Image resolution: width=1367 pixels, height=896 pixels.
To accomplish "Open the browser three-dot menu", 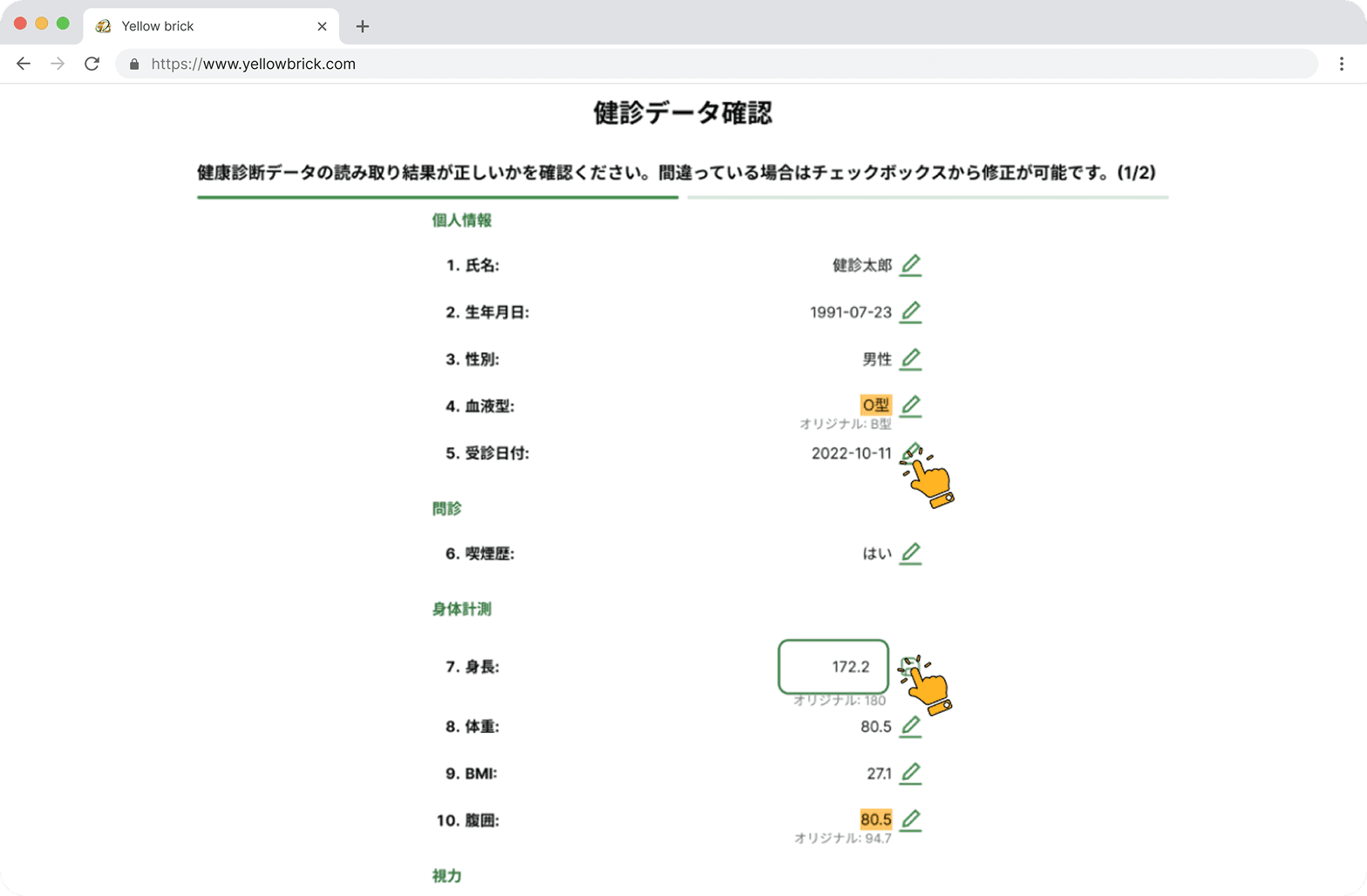I will [1341, 64].
